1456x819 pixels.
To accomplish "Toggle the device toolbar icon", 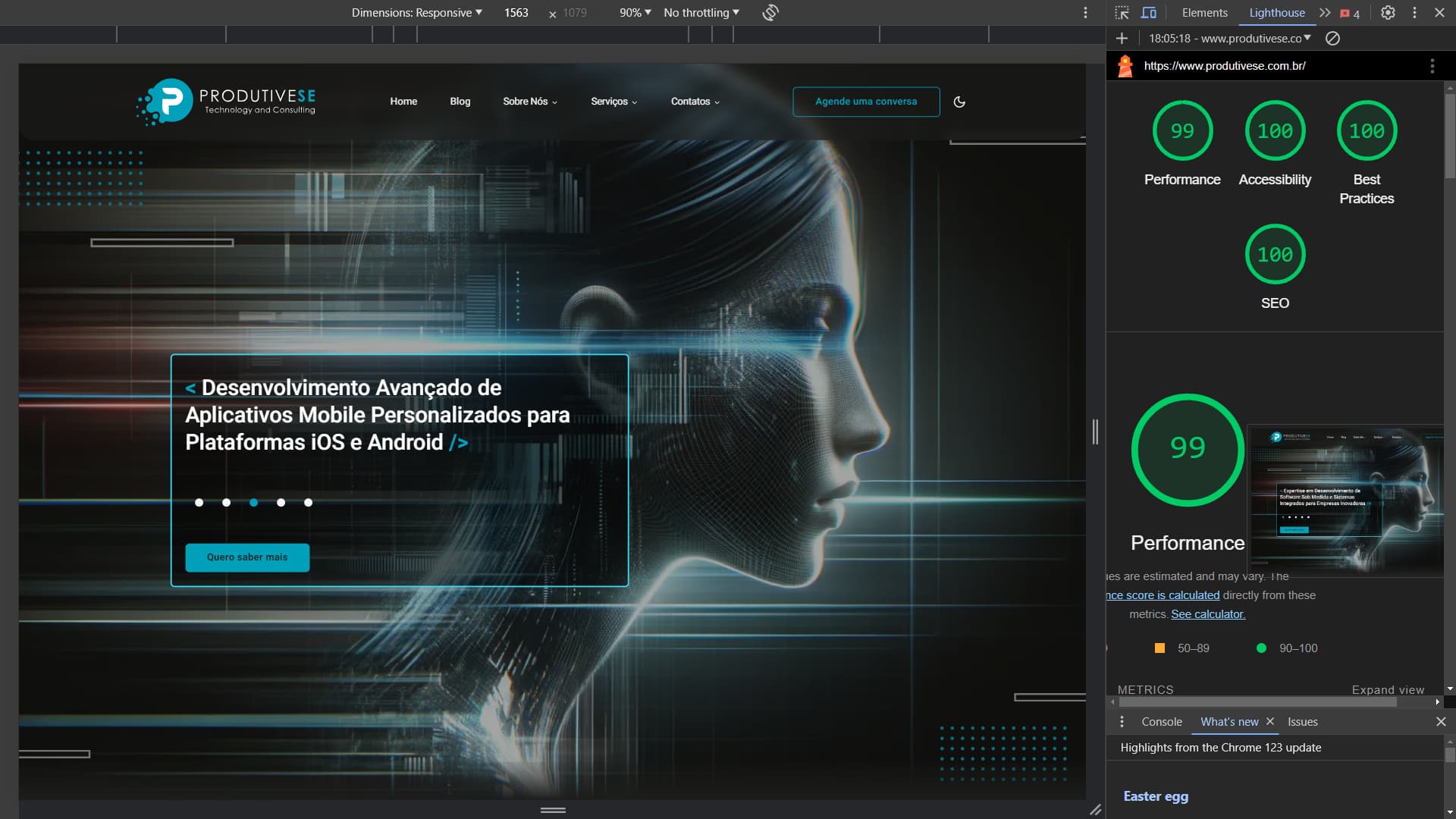I will tap(1149, 13).
